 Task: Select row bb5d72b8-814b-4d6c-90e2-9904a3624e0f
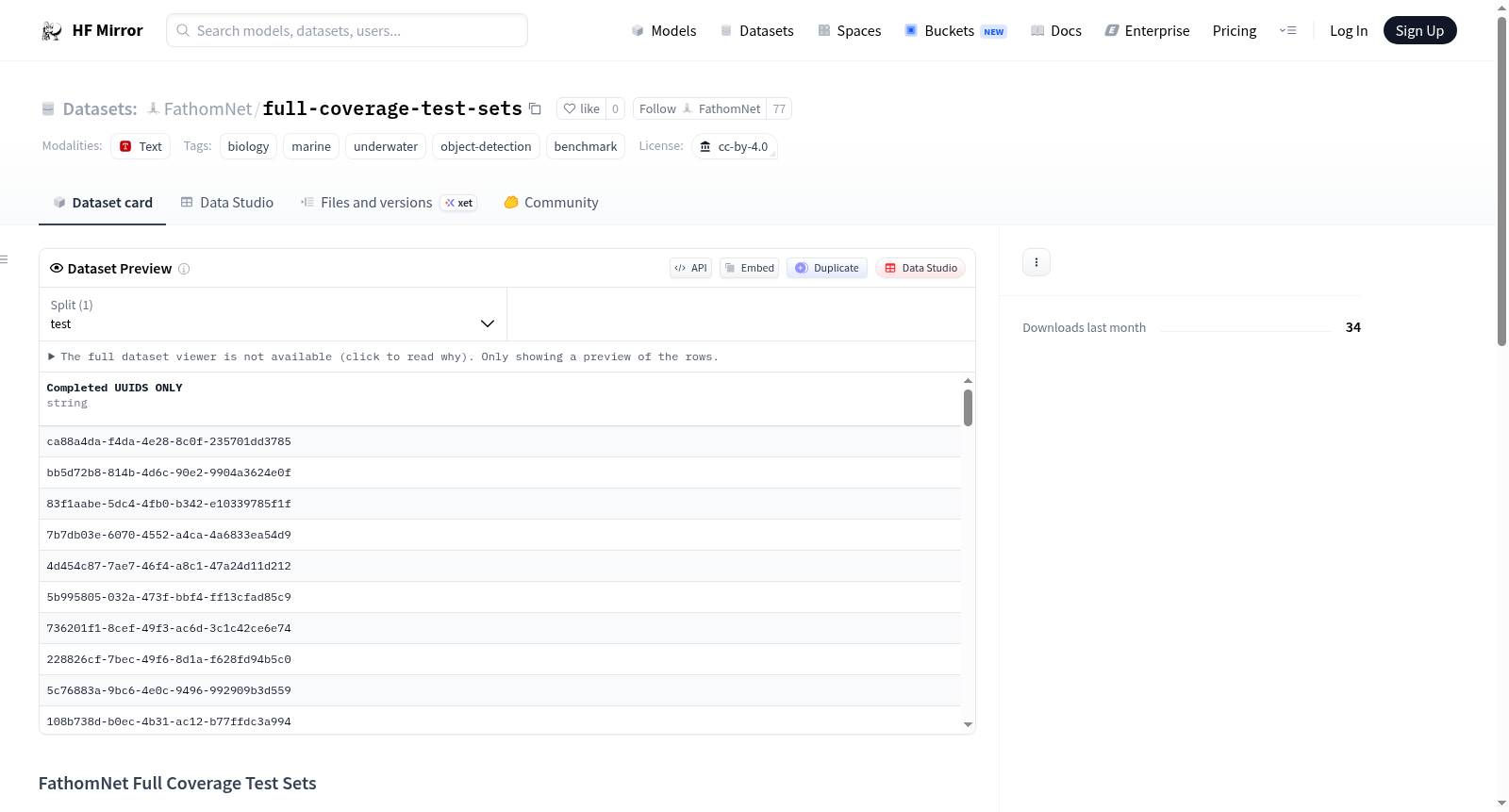[x=500, y=472]
